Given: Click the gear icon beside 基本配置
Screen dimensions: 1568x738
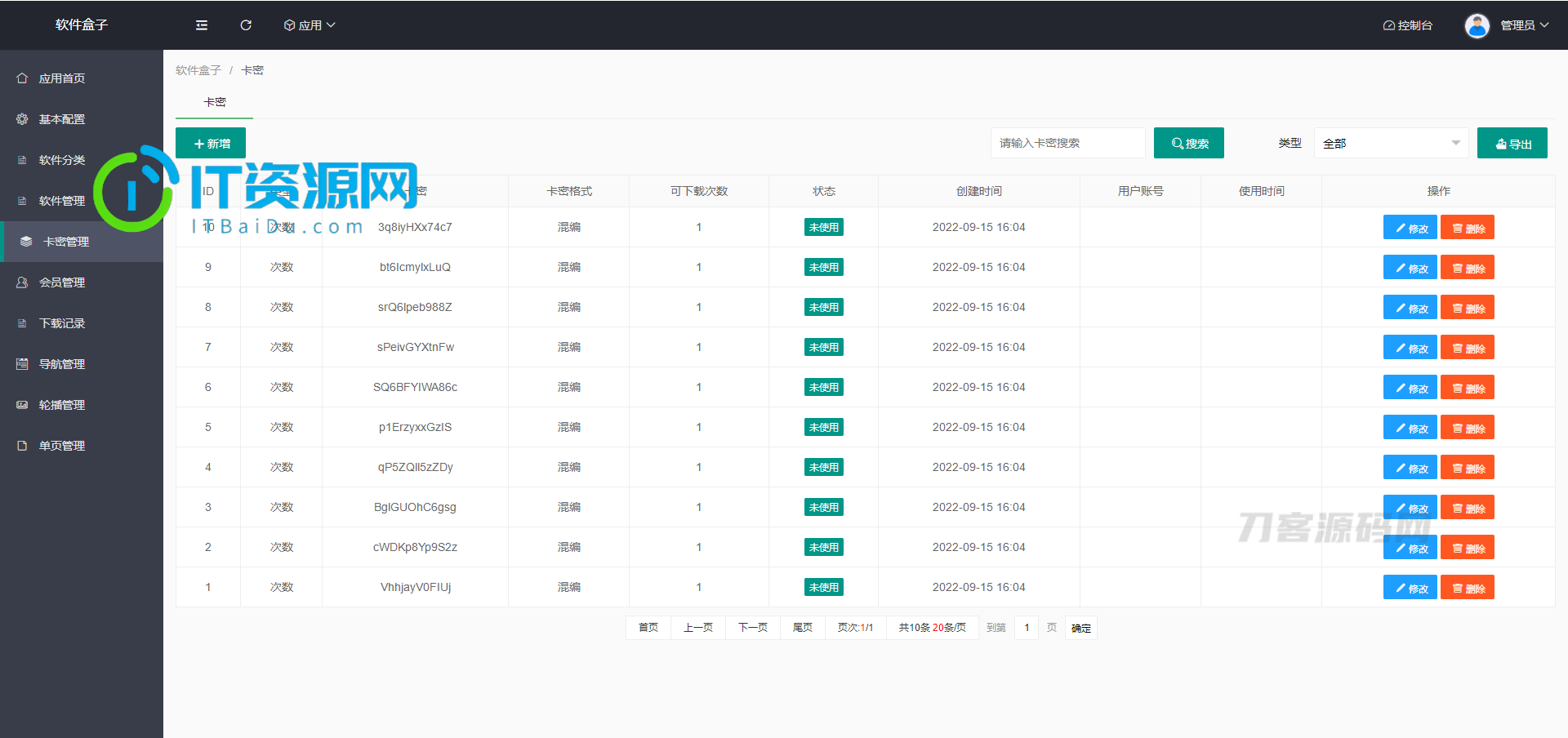Looking at the screenshot, I should click(x=22, y=119).
